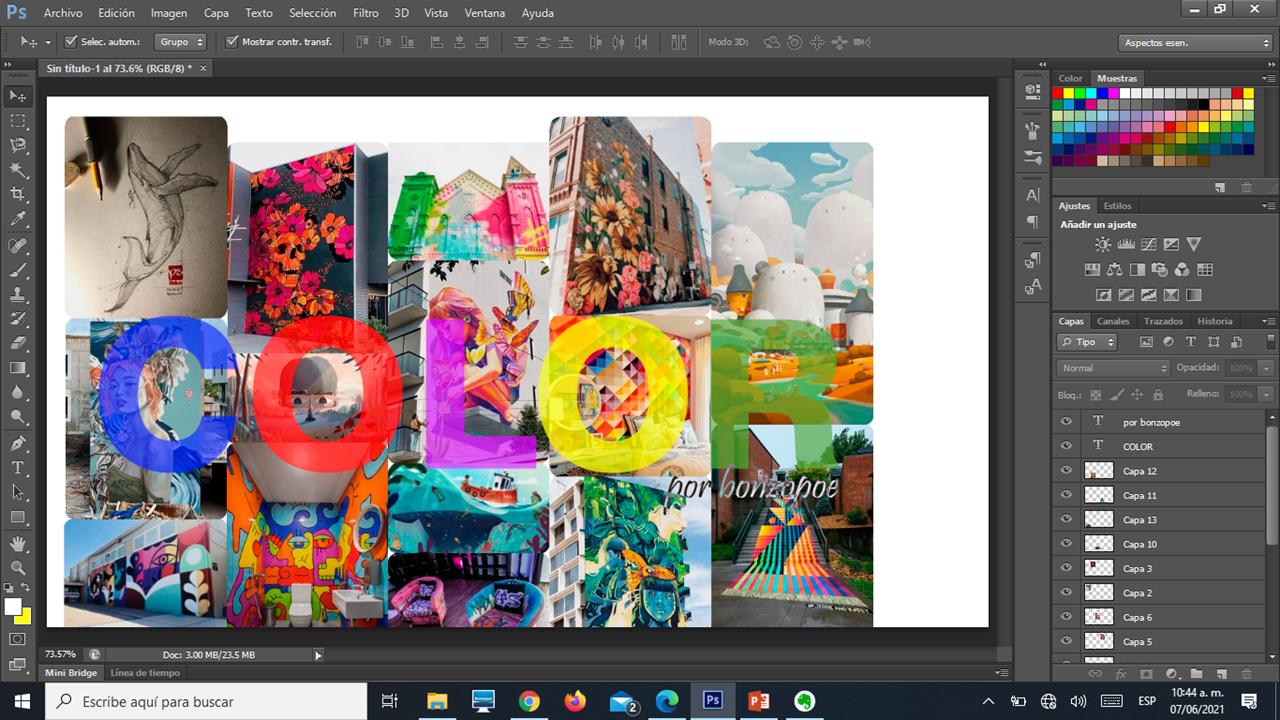Screen dimensions: 1280x720
Task: Click the foreground color swatch
Action: coord(13,607)
